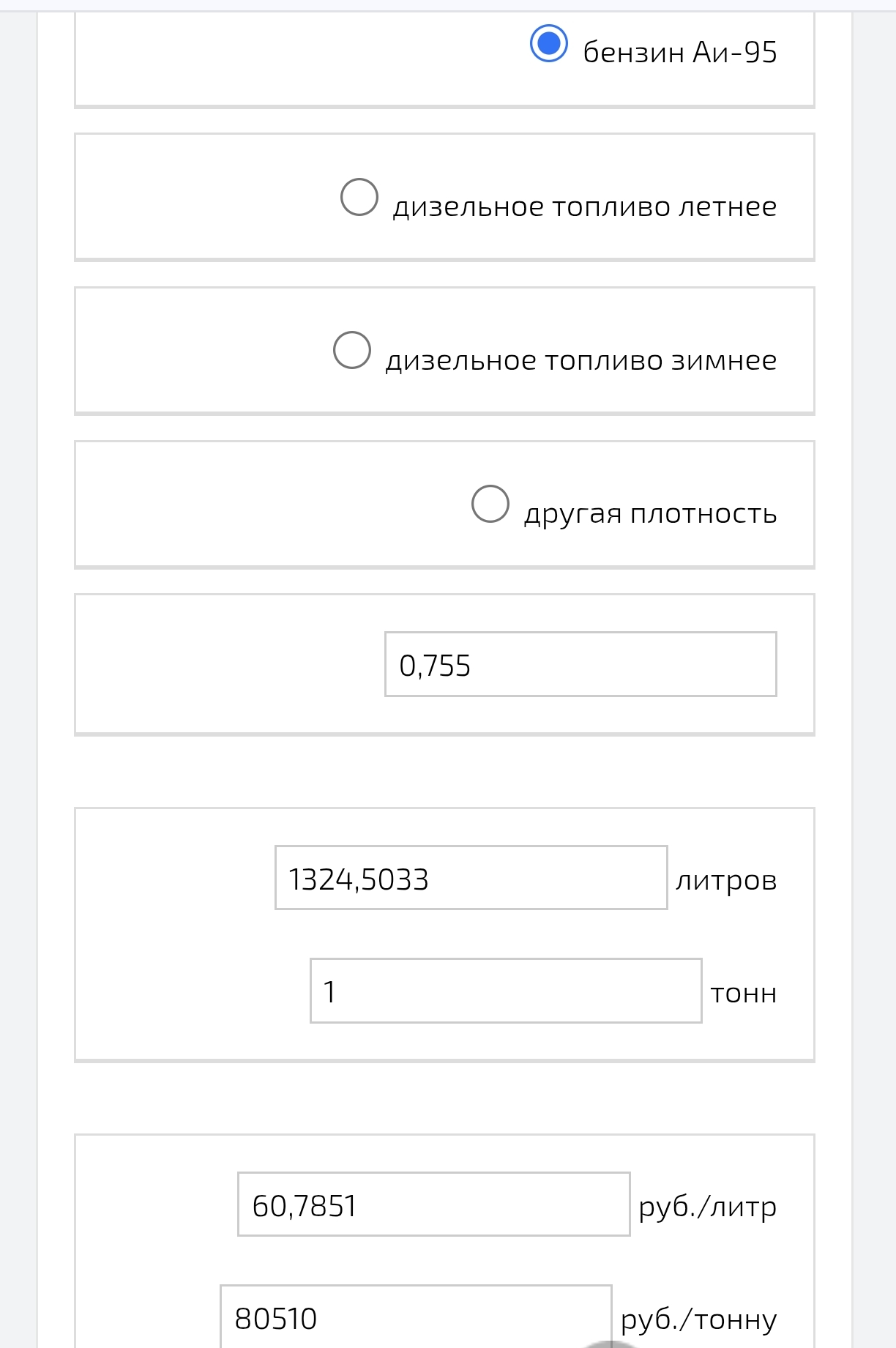Click the 'бензин Аи-95' label text
896x1348 pixels.
point(679,53)
